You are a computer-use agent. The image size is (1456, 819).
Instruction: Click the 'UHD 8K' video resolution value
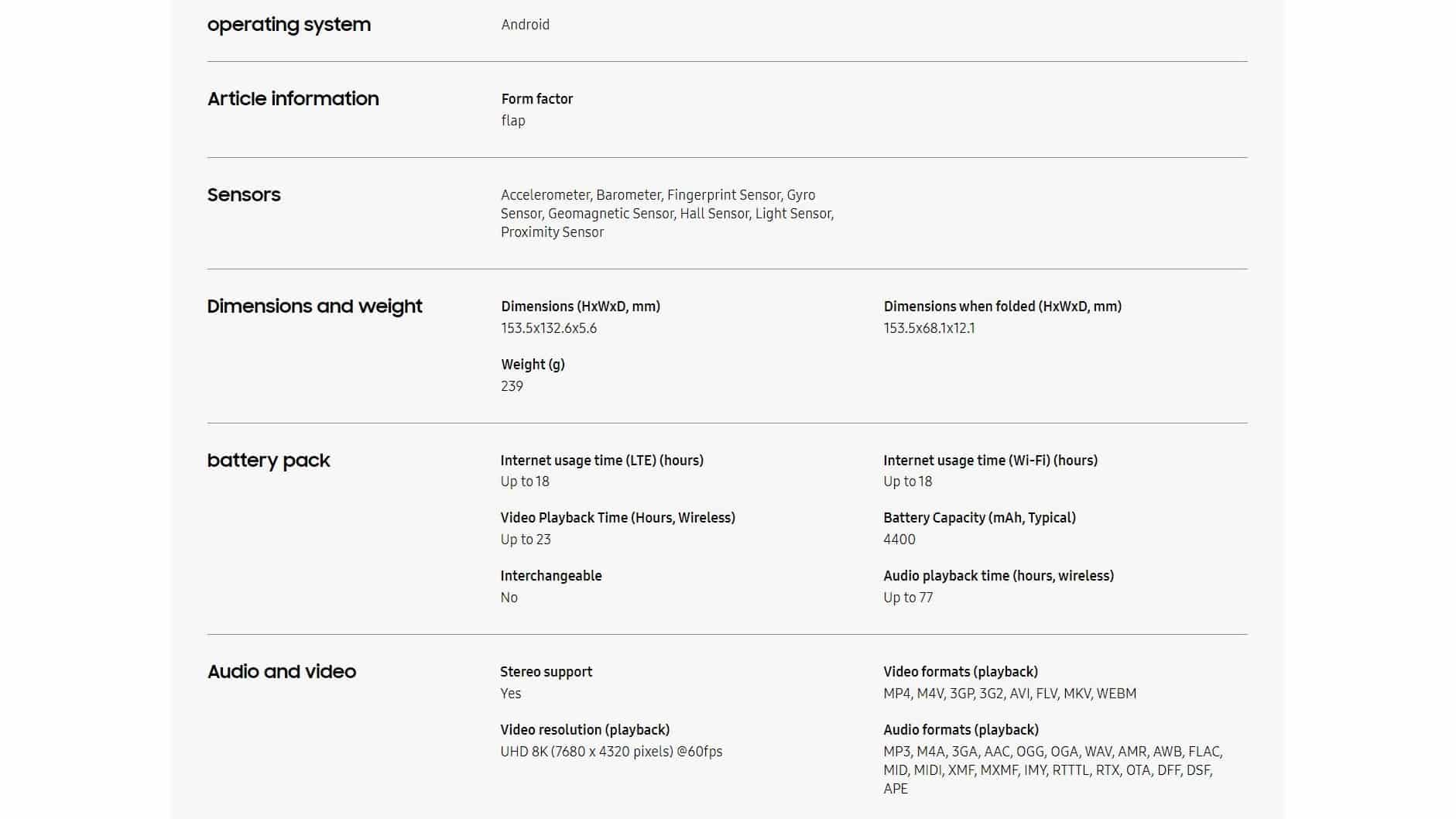pyautogui.click(x=611, y=752)
